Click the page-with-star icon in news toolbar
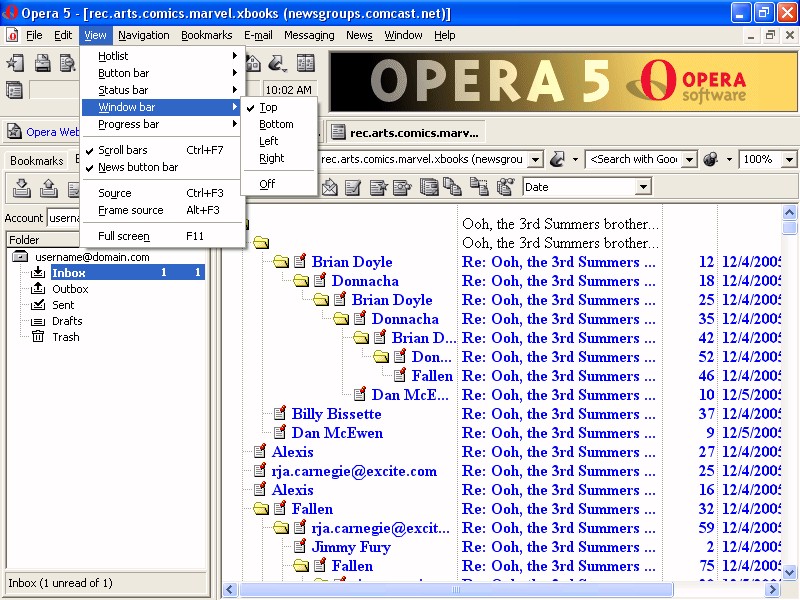 [x=378, y=187]
